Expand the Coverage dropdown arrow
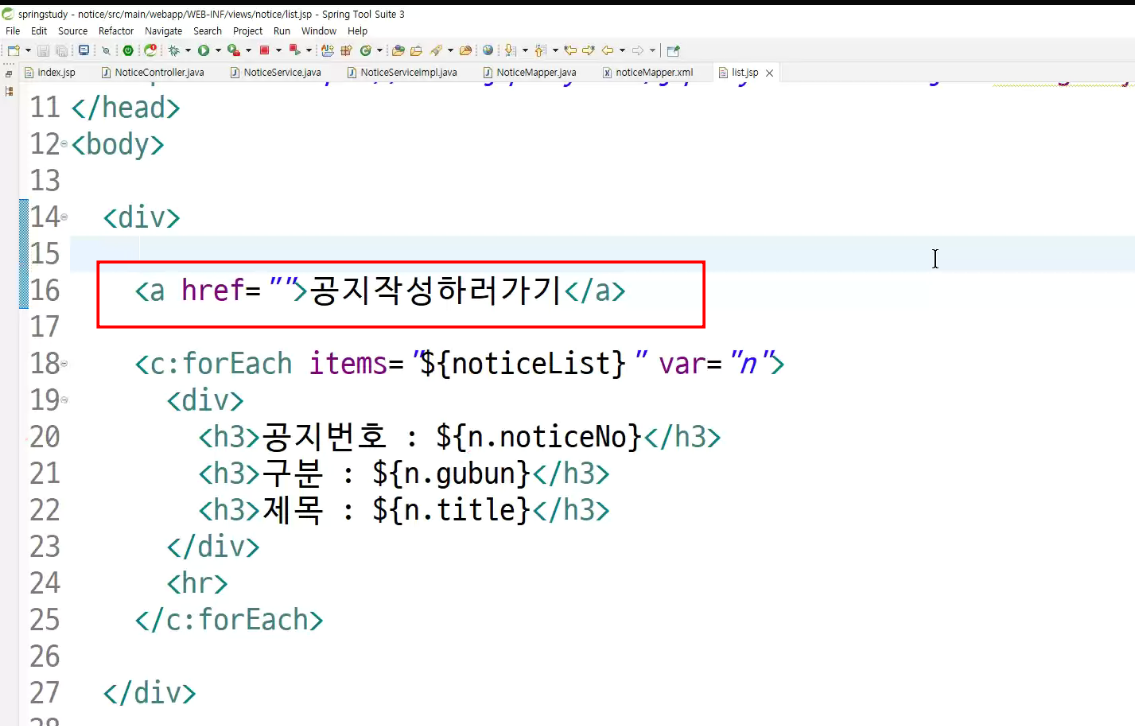Screen dimensions: 1135x726 pos(248,51)
